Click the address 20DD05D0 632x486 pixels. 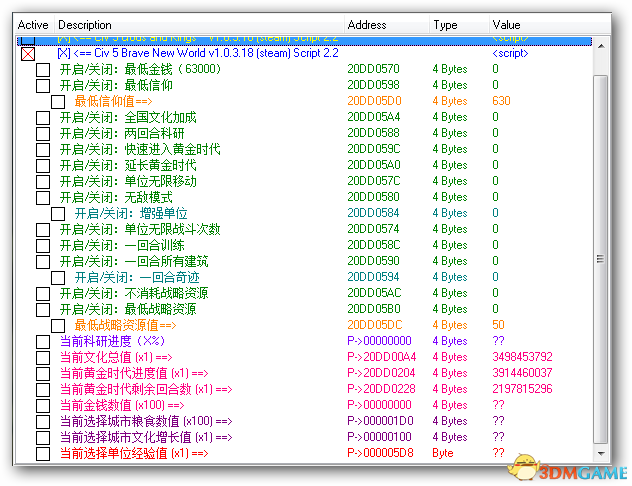[374, 101]
